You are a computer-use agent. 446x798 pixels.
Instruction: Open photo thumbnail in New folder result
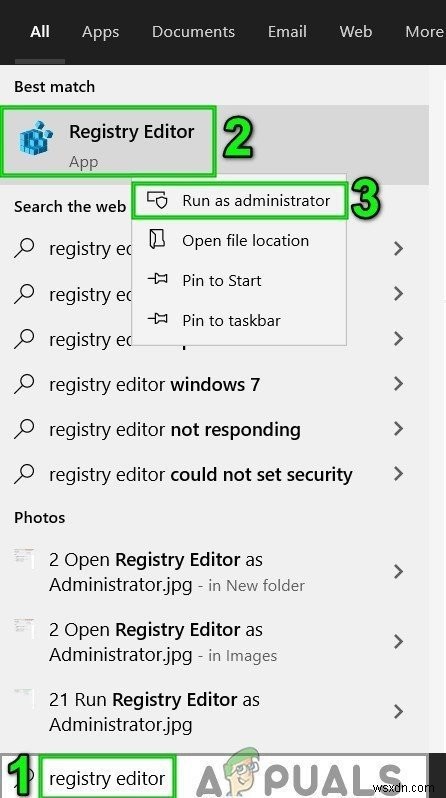24,558
